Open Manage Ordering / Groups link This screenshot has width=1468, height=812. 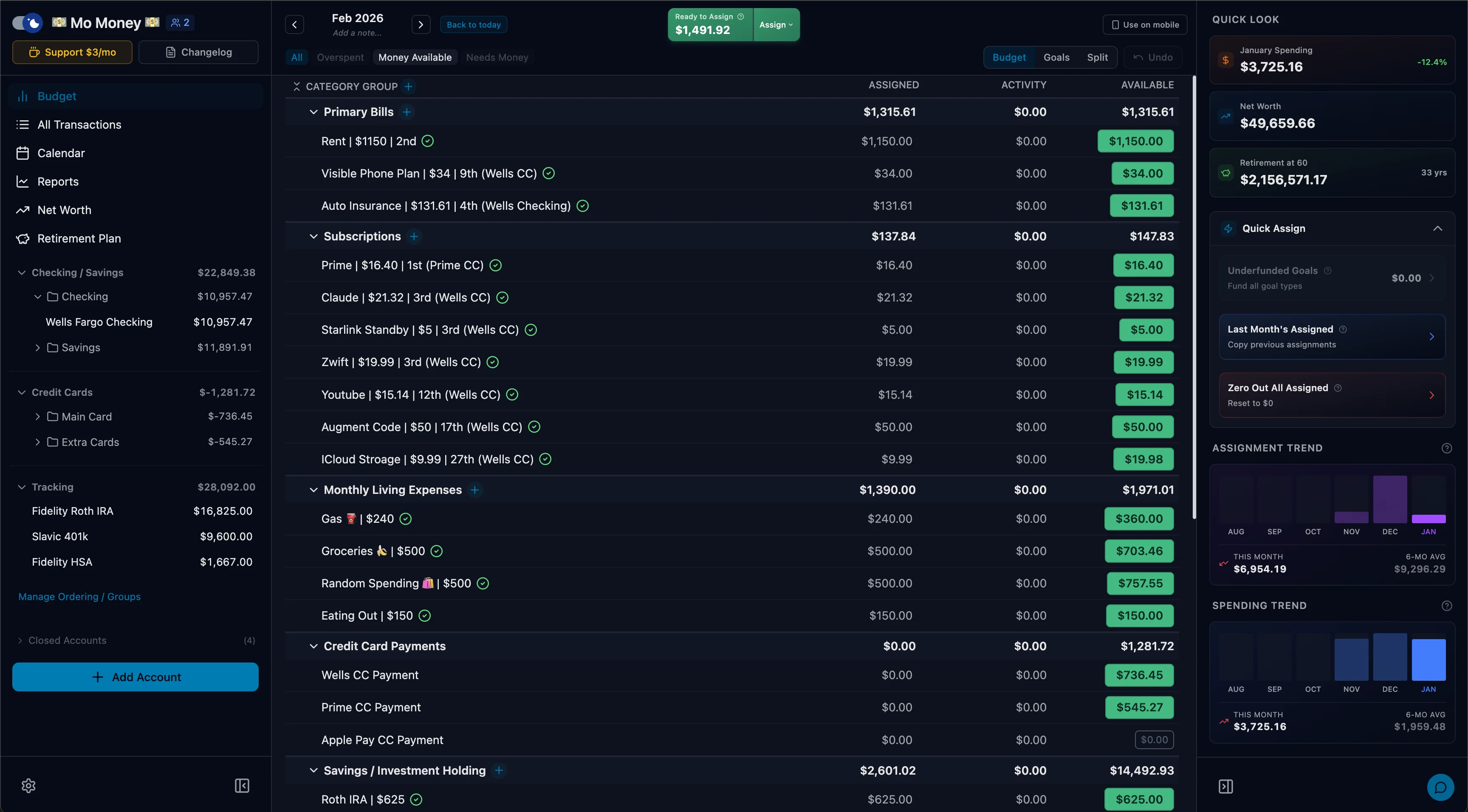(79, 597)
